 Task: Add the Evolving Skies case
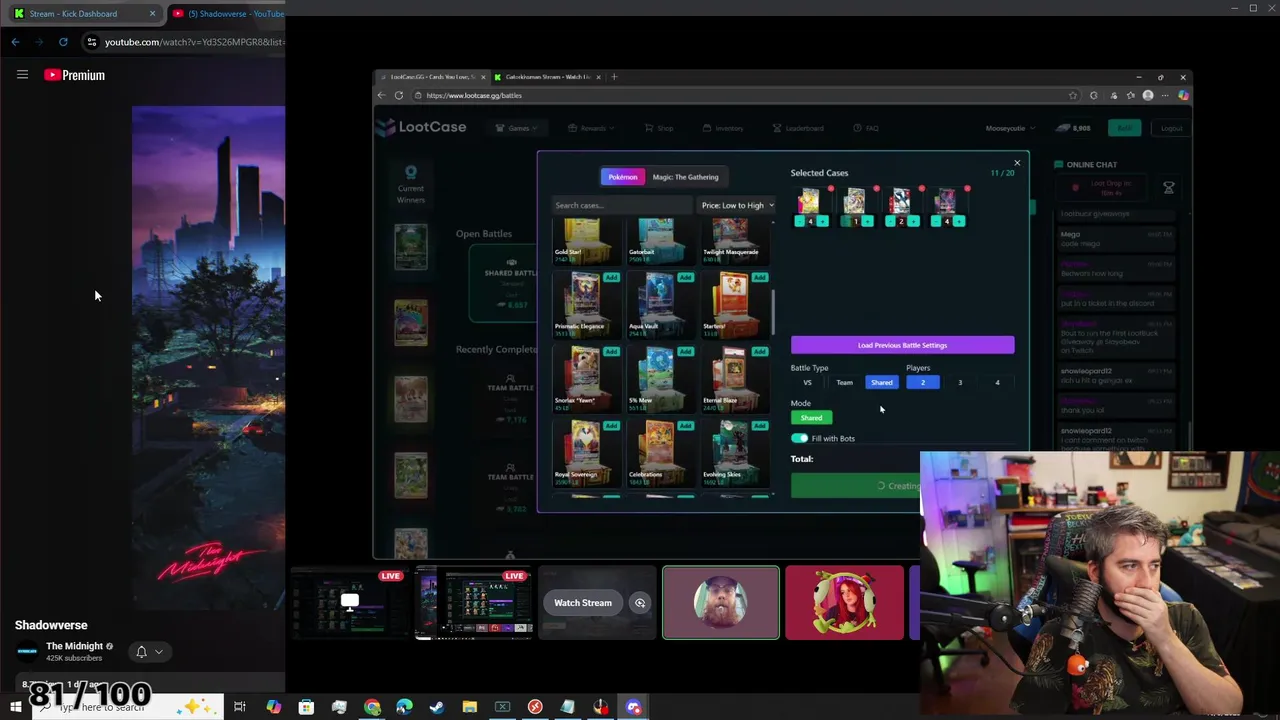pos(760,425)
